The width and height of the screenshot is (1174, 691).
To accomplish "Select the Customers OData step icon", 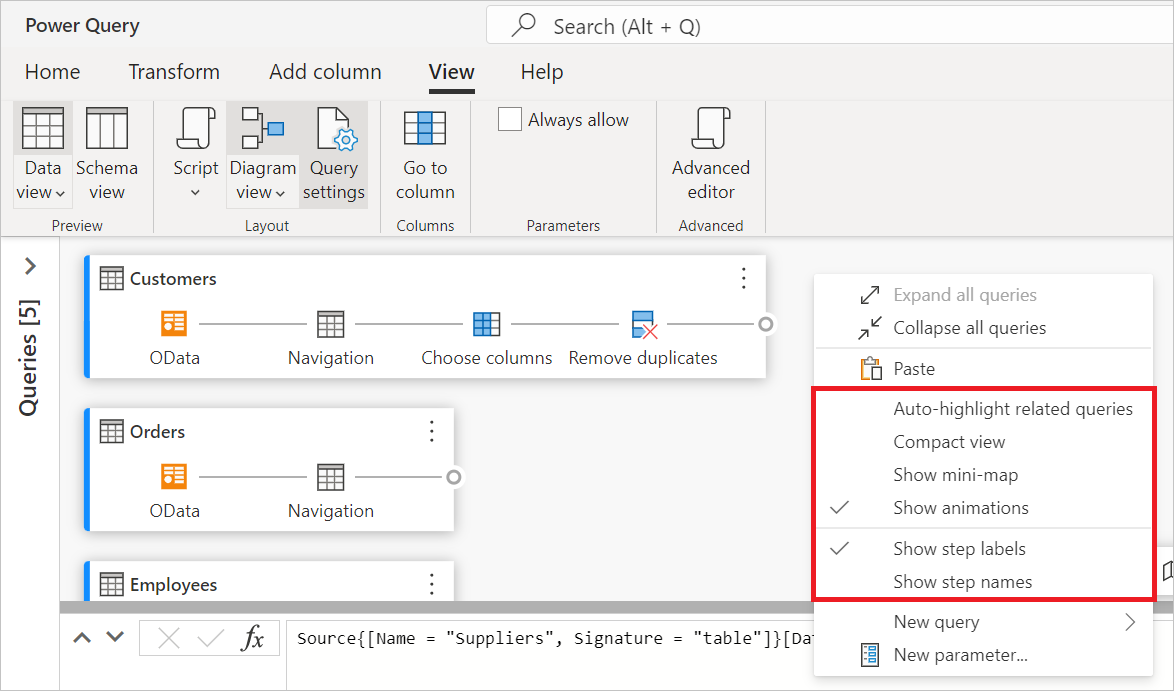I will pyautogui.click(x=174, y=324).
